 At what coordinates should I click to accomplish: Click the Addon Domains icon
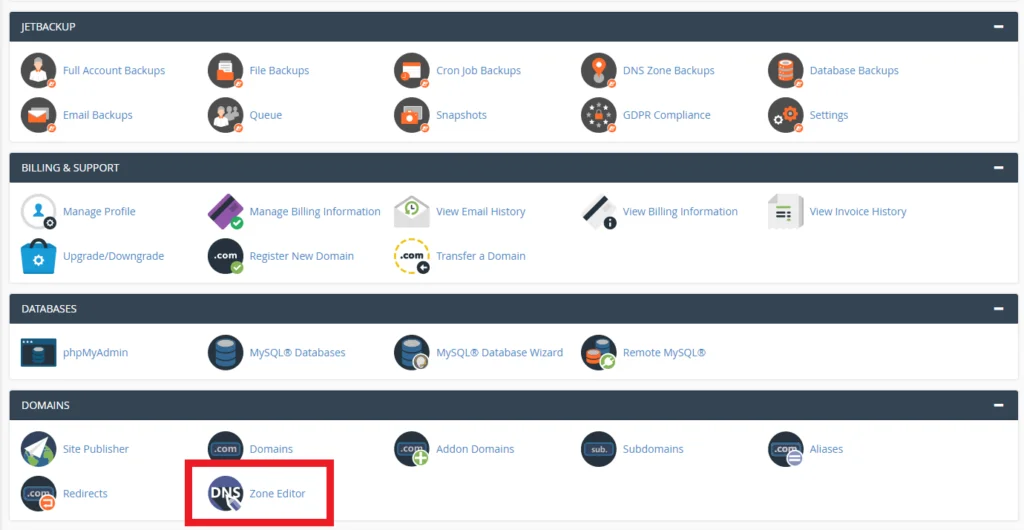point(412,449)
